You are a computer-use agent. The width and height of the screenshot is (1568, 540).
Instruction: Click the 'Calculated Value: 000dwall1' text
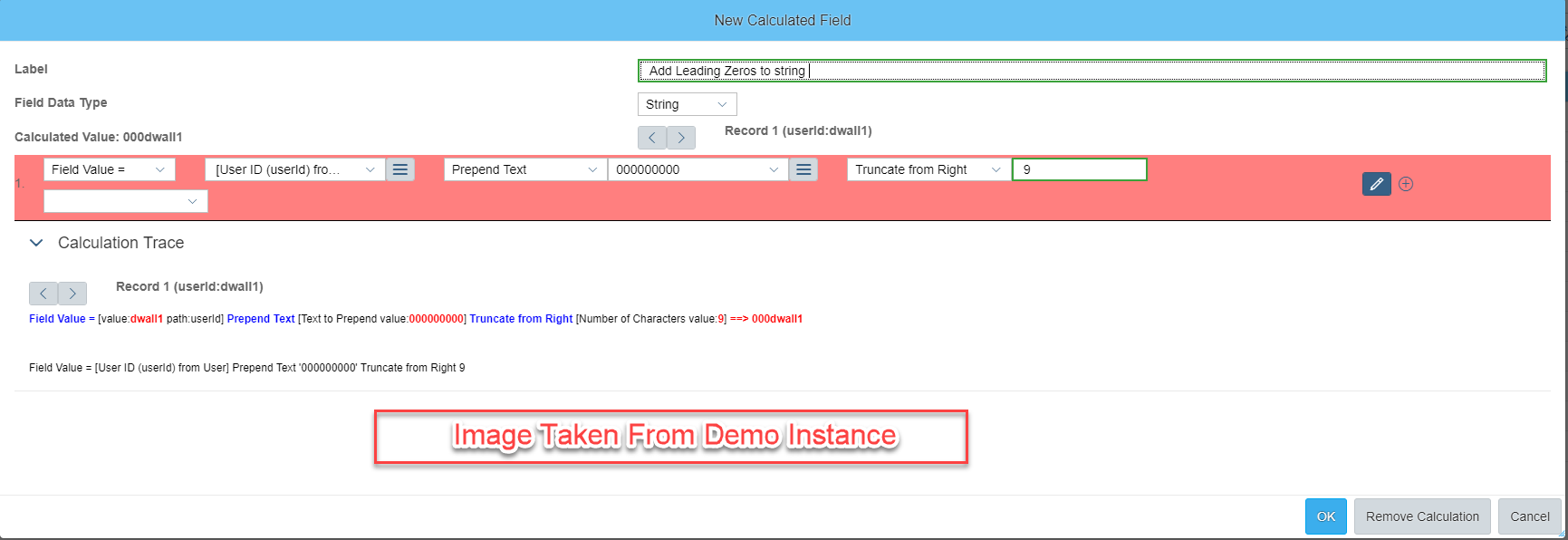(99, 137)
